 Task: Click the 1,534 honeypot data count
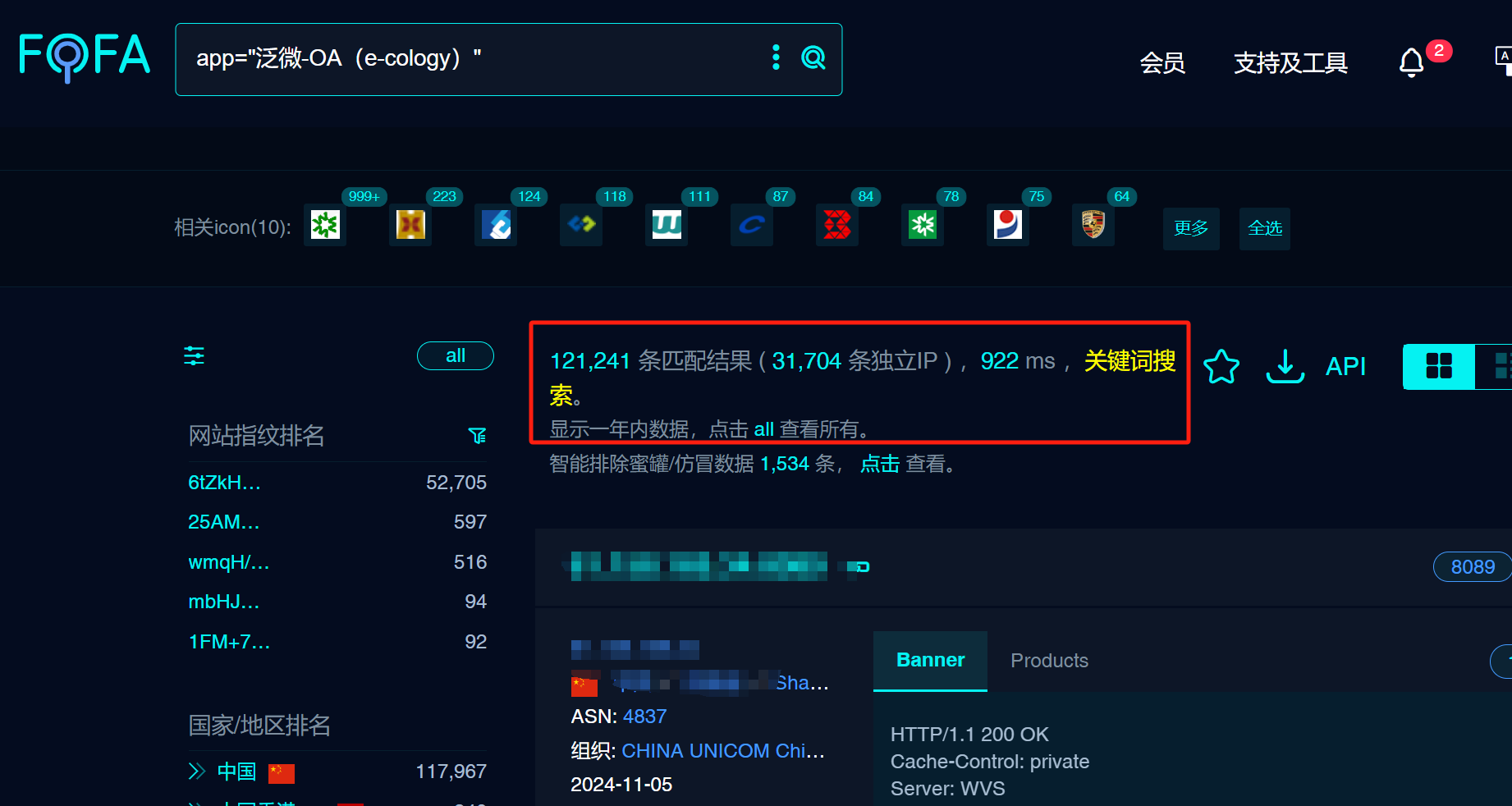tap(785, 464)
